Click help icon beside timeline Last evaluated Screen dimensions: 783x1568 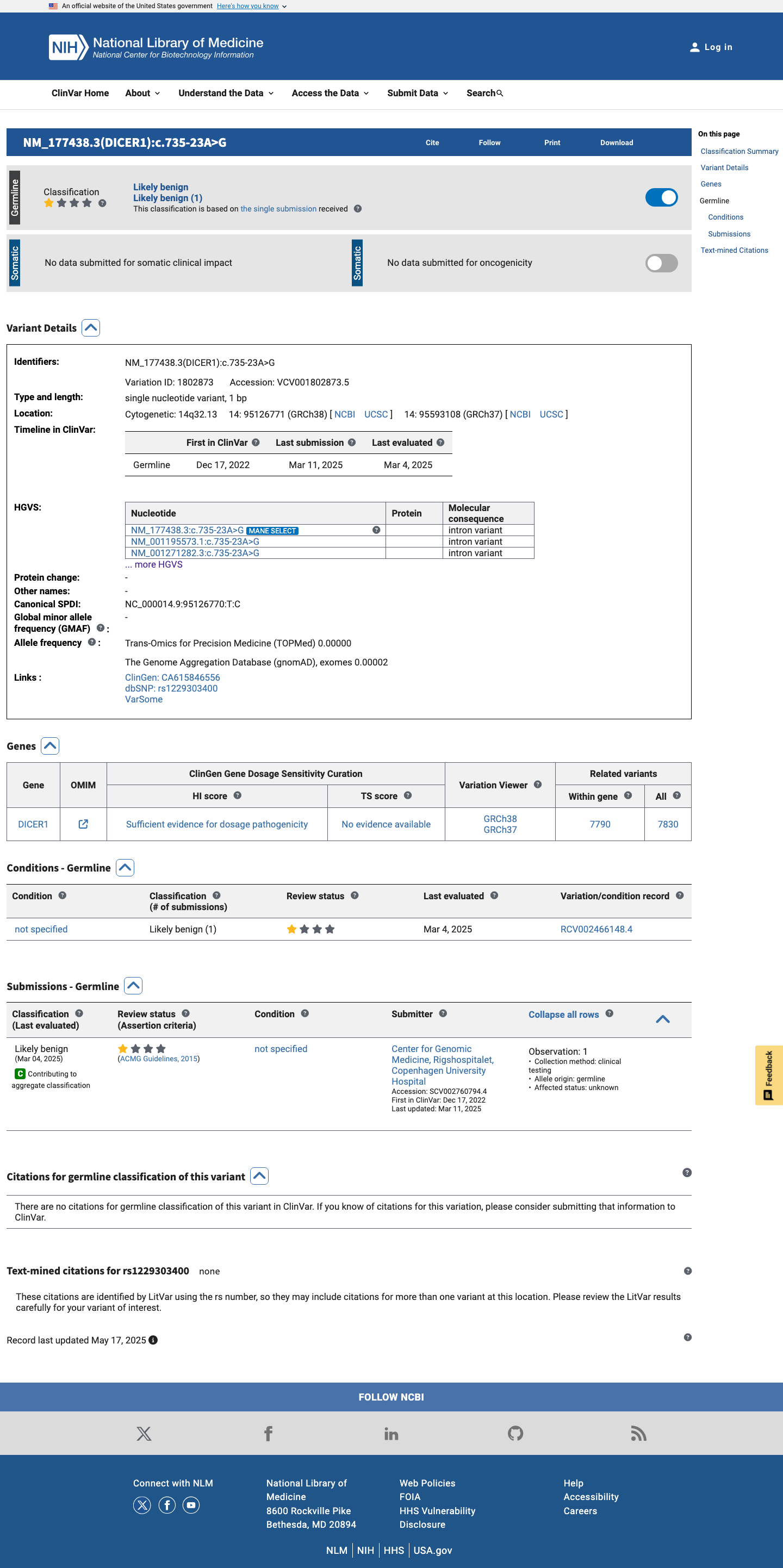[440, 443]
